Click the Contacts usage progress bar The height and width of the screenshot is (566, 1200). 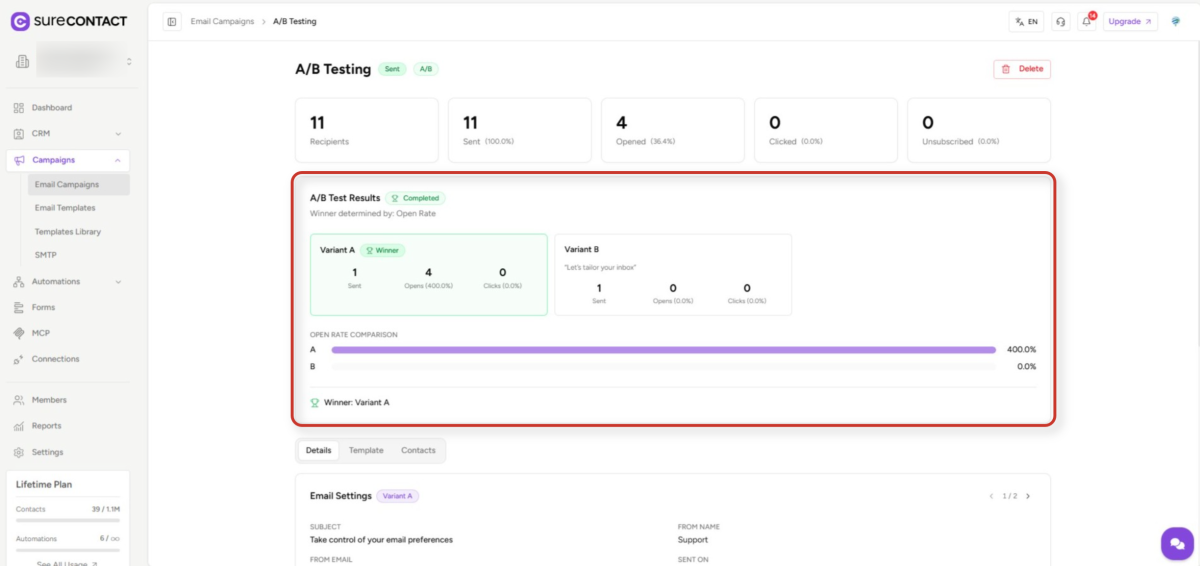point(68,521)
